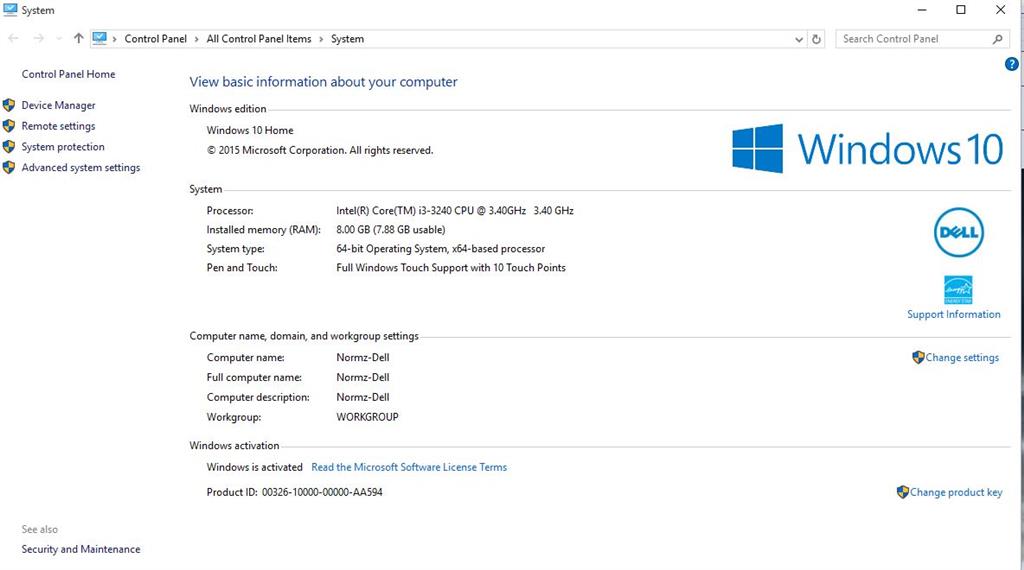Viewport: 1024px width, 570px height.
Task: Open System protection link
Action: [63, 147]
